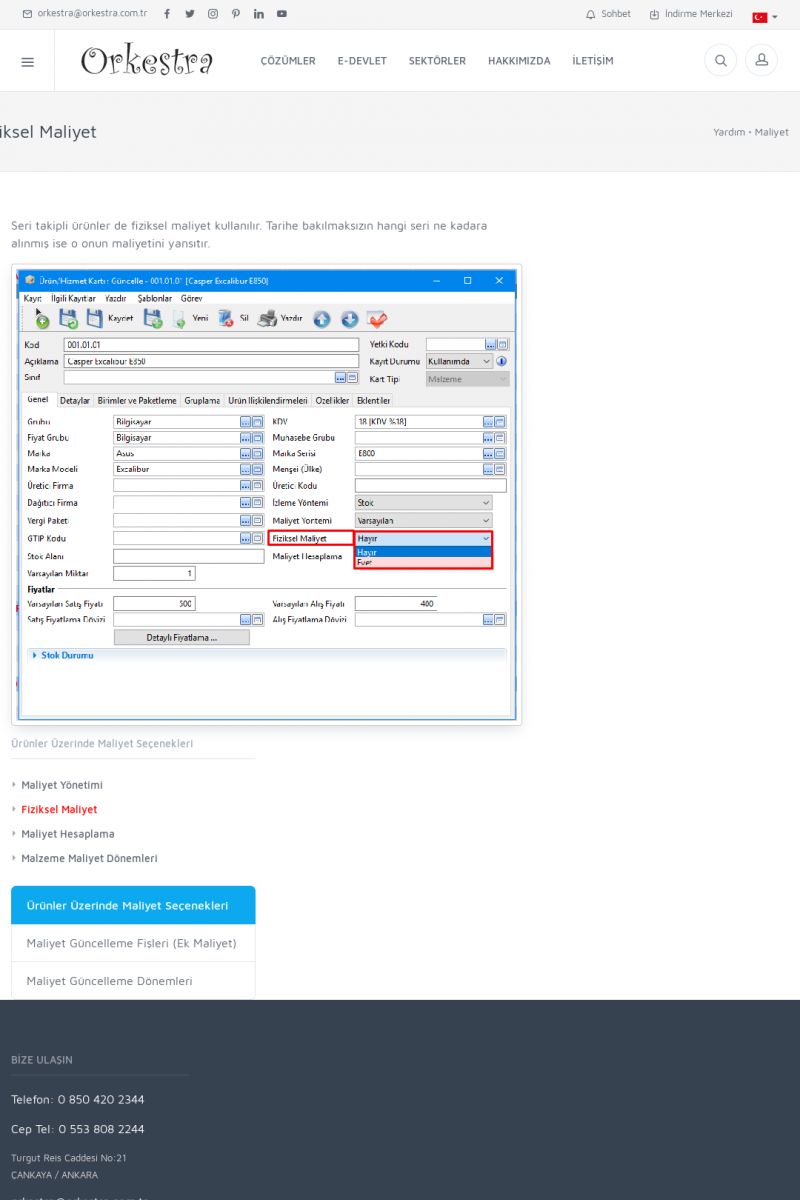Click the Pinterest icon
This screenshot has width=800, height=1200.
click(236, 14)
